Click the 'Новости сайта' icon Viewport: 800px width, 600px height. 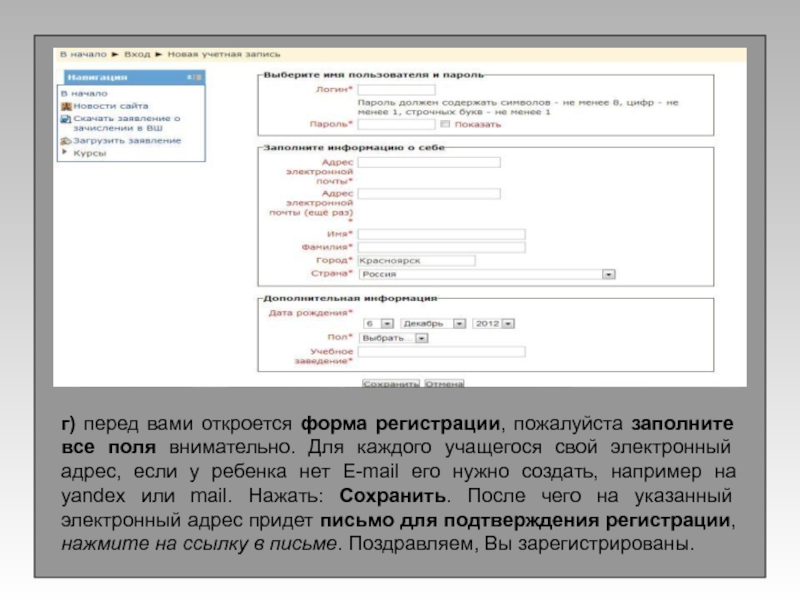66,106
